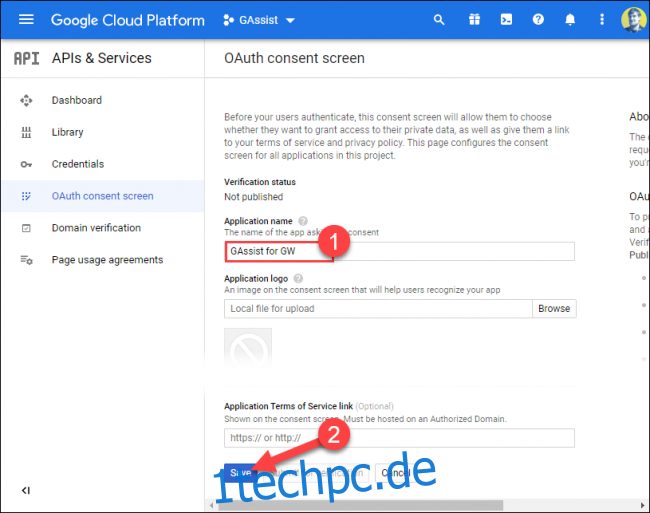Open the hamburger navigation menu
This screenshot has width=650, height=513.
point(26,19)
